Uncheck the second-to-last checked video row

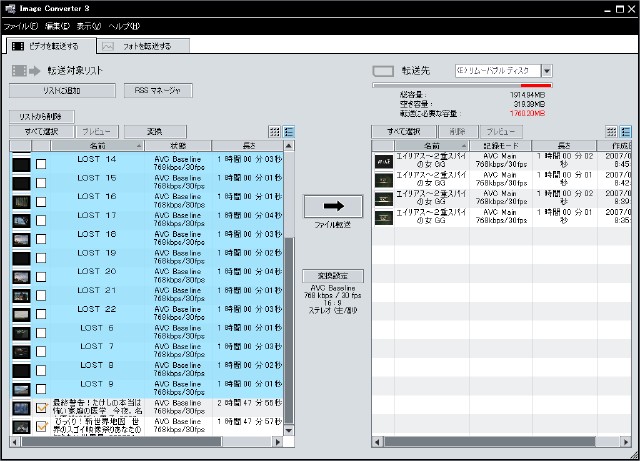[42, 407]
